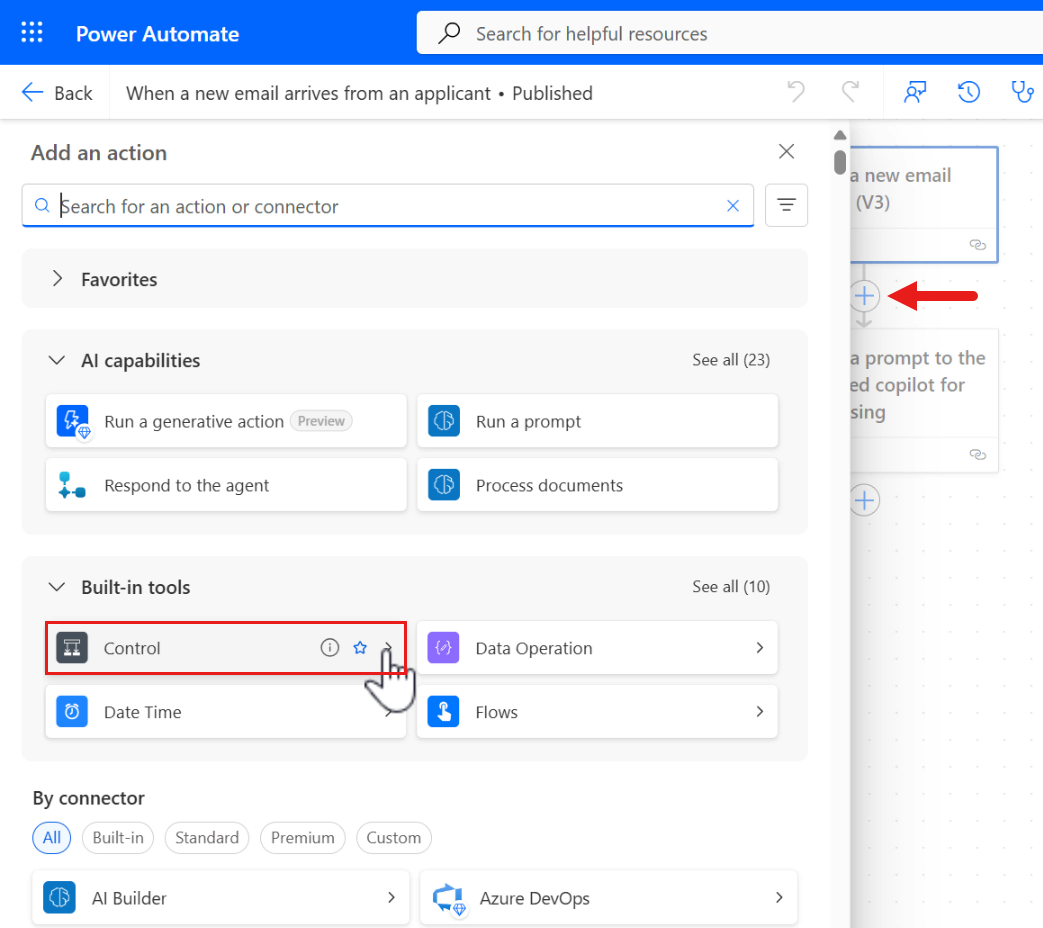Open the flow checker stethoscope icon
Image resolution: width=1043 pixels, height=928 pixels.
1022,93
